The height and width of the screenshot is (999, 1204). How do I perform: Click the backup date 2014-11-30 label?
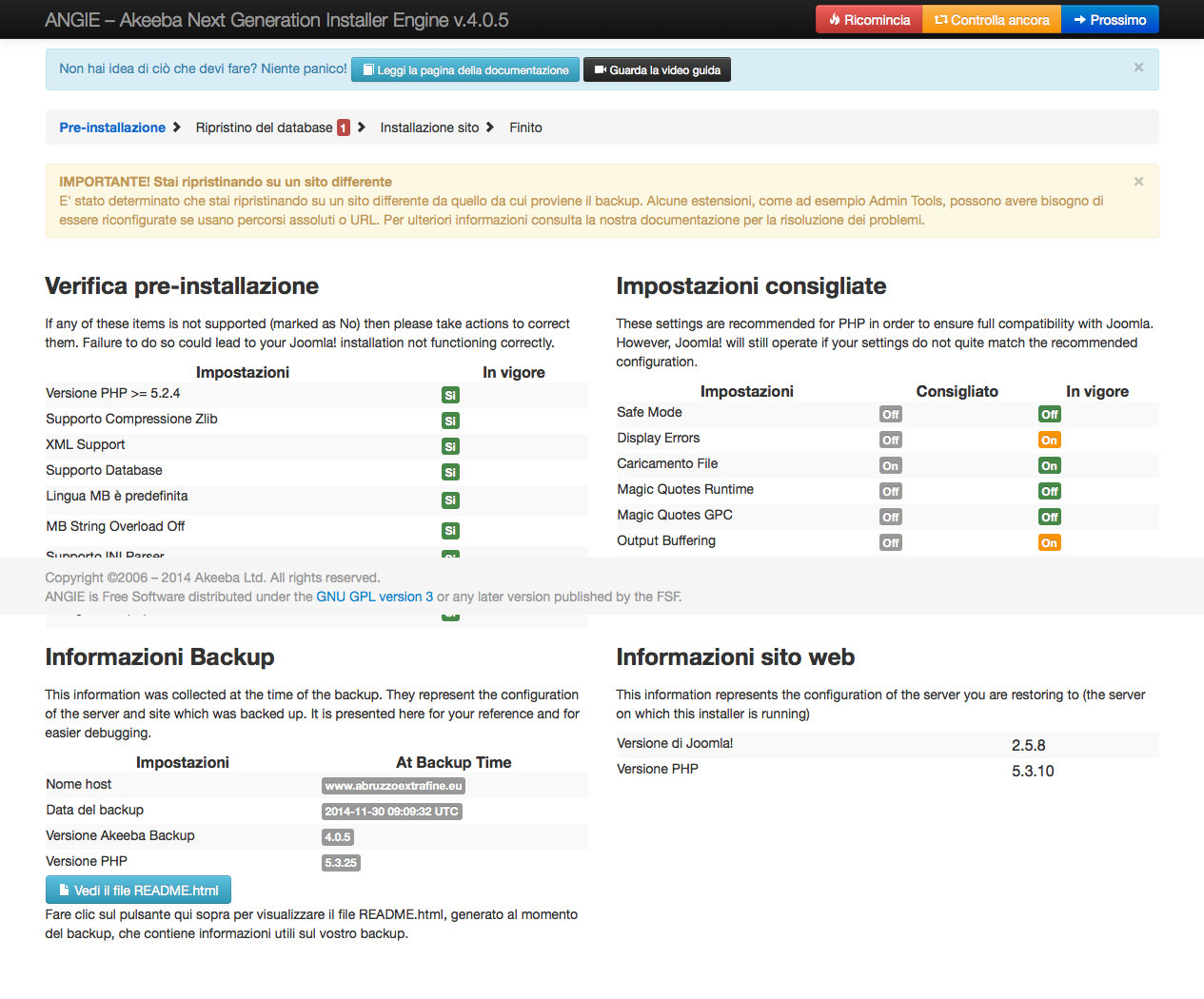coord(392,812)
